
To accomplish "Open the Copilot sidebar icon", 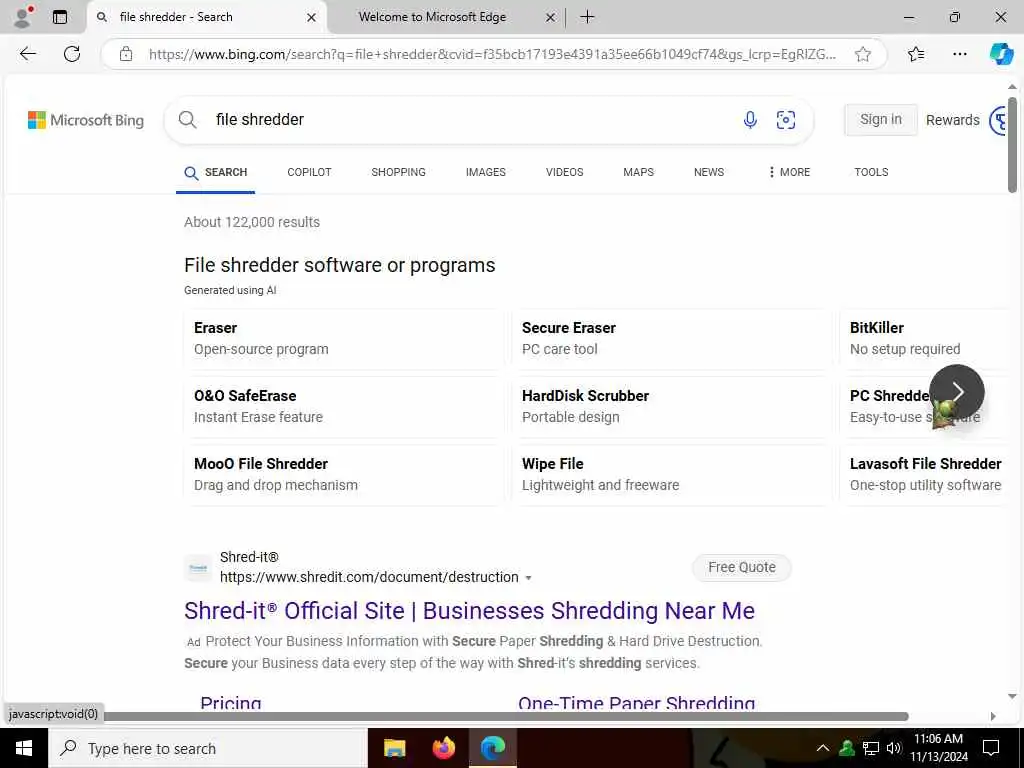I will (x=1001, y=54).
